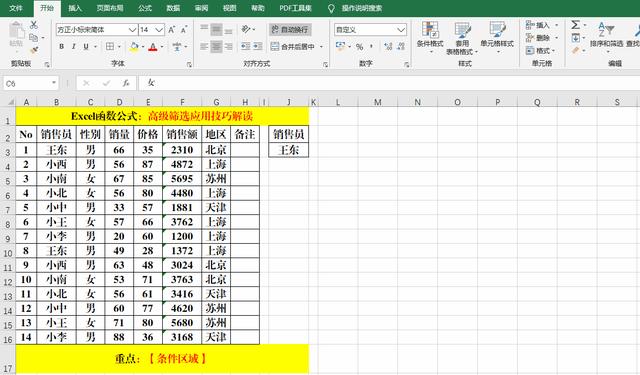Toggle Bold formatting

(x=61, y=47)
